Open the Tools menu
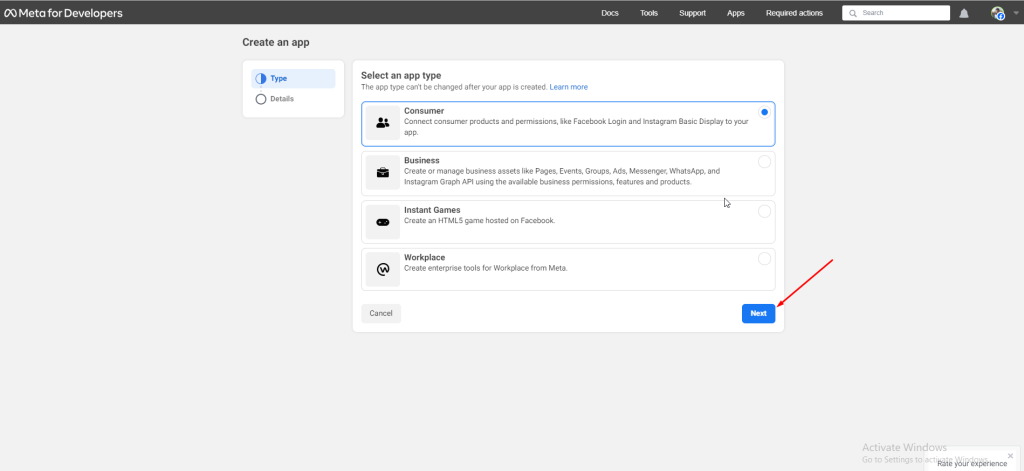The height and width of the screenshot is (471, 1024). click(x=649, y=13)
